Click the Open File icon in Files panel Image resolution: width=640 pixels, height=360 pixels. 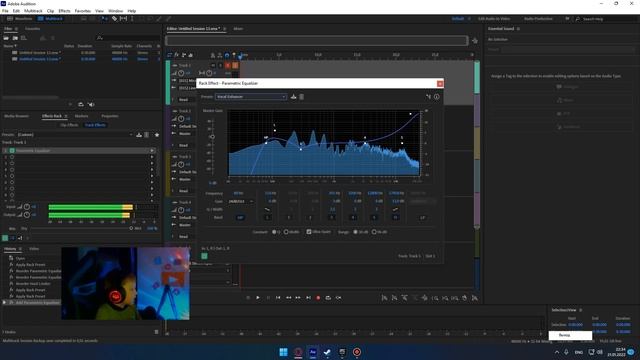coord(6,38)
